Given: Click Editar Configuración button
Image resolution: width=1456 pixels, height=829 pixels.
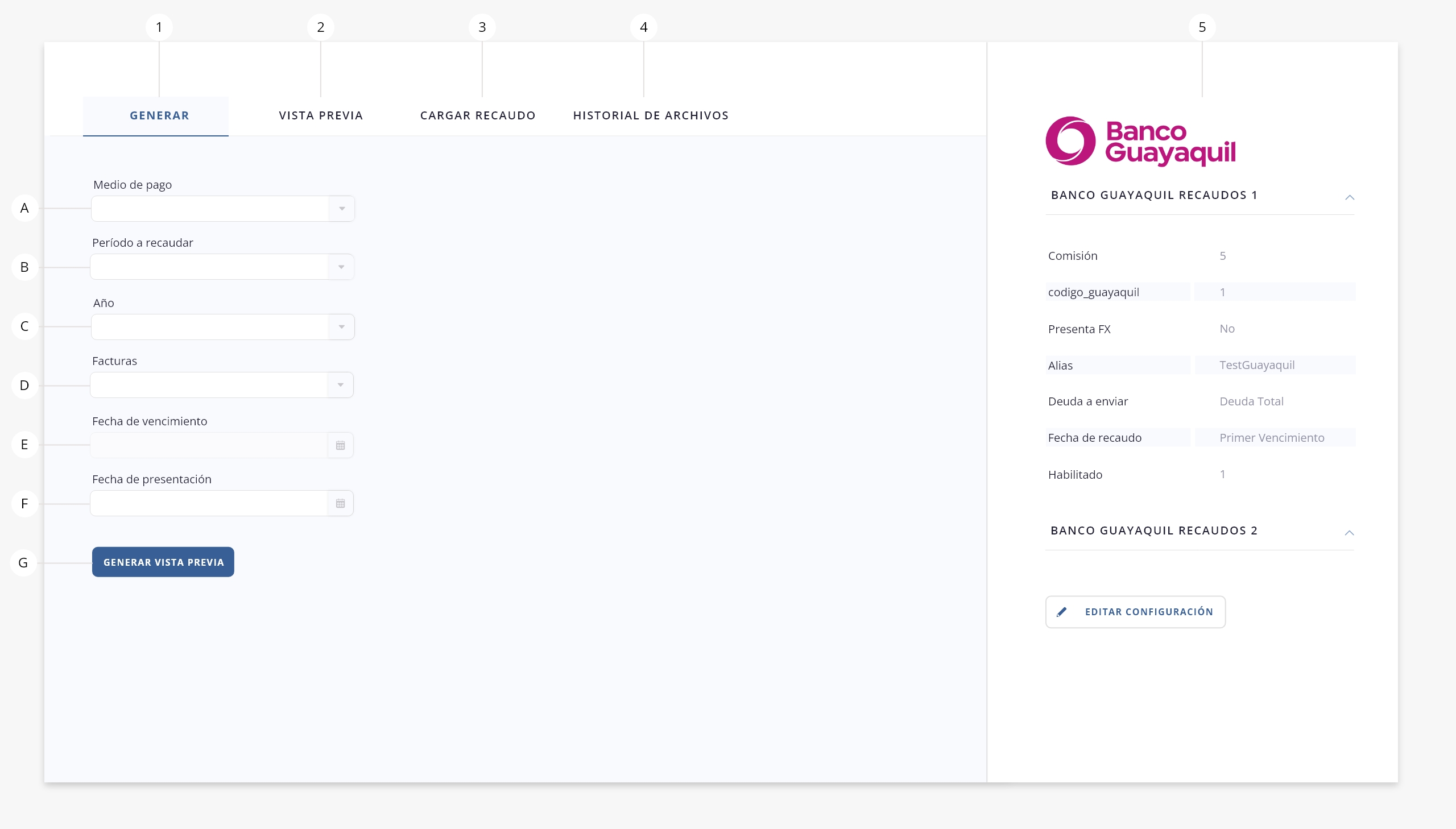Looking at the screenshot, I should 1148,612.
